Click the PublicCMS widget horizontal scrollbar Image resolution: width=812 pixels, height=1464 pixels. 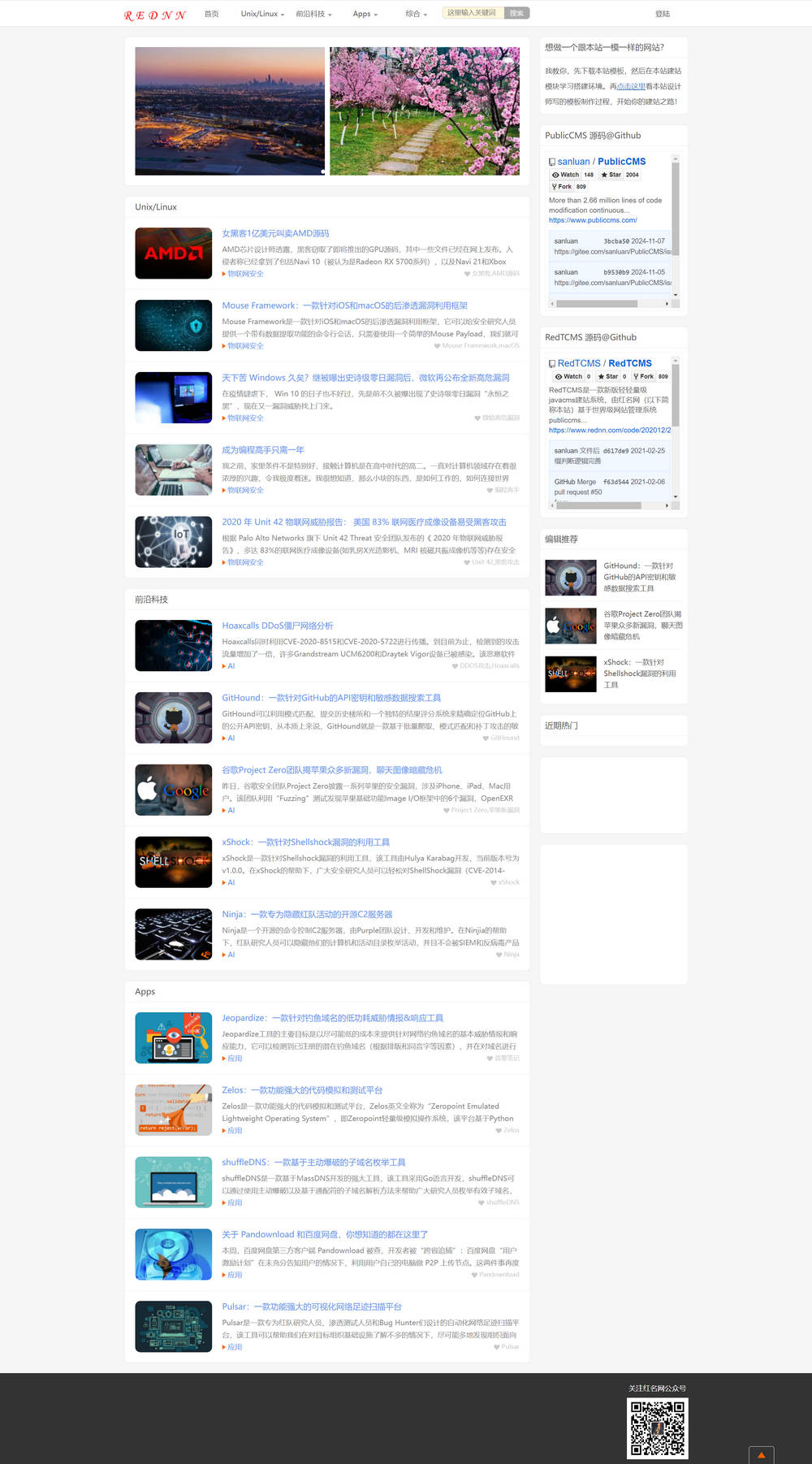pos(594,303)
